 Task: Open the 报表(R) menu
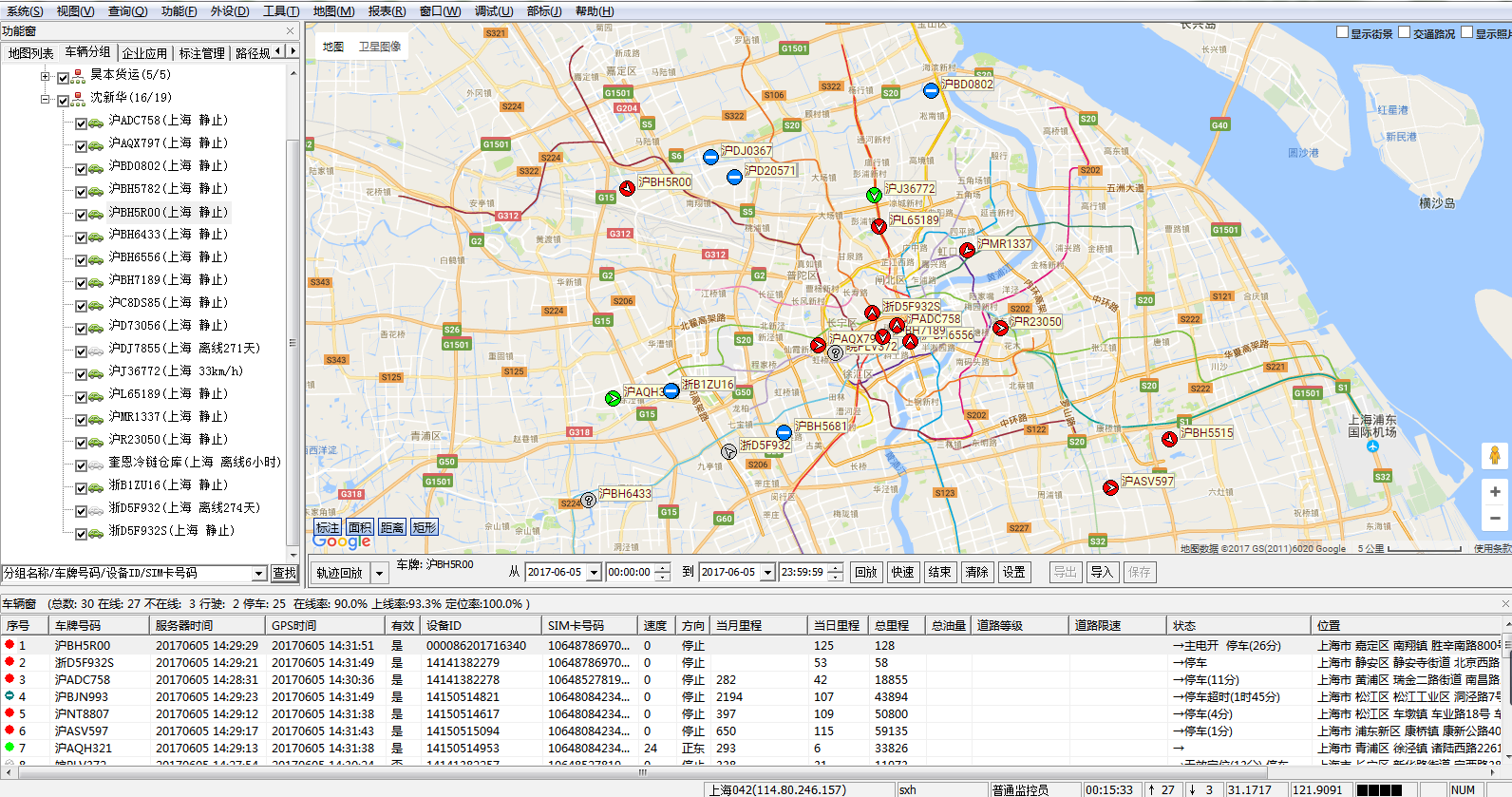[x=387, y=11]
